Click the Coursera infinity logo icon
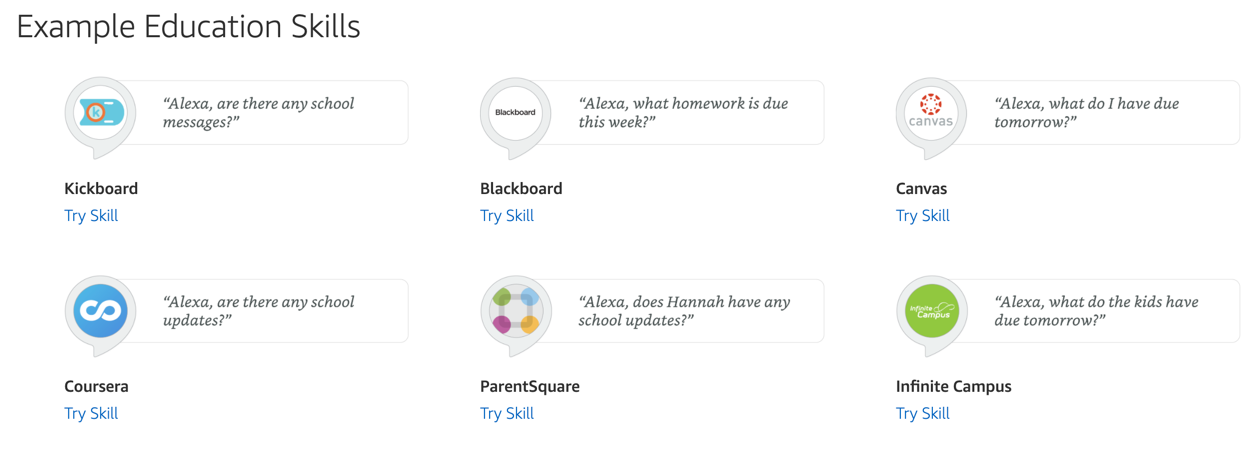 tap(100, 311)
